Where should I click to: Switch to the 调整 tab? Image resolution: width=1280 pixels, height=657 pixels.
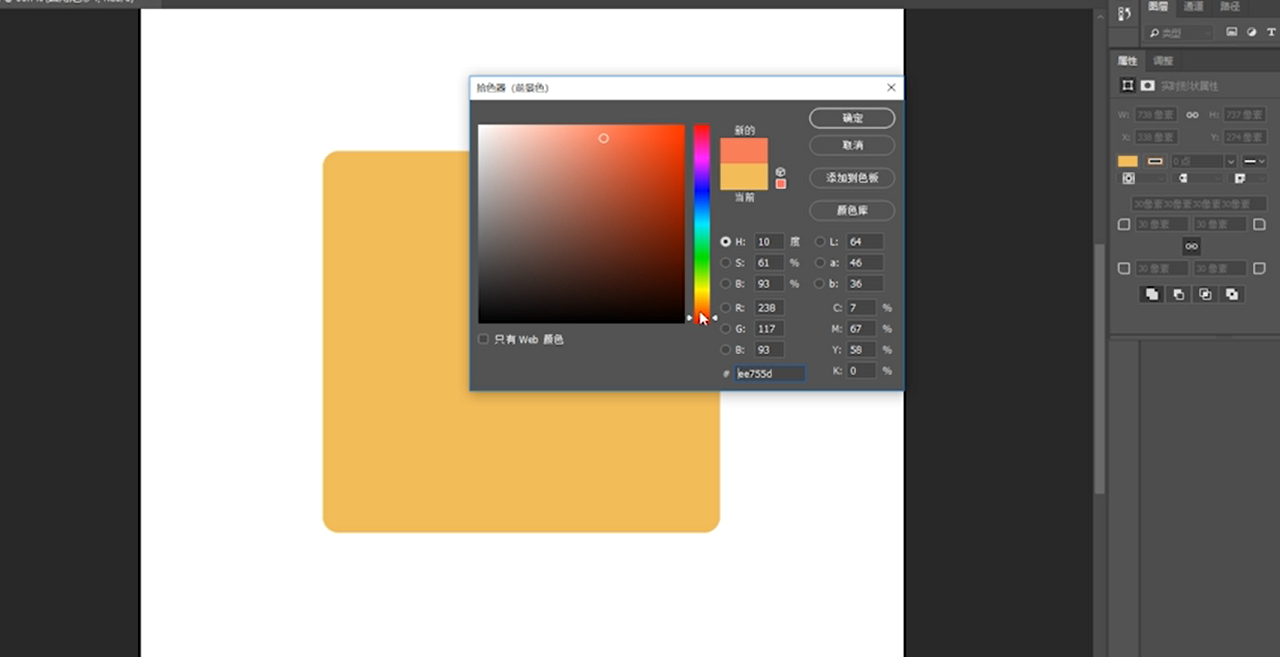point(1163,61)
